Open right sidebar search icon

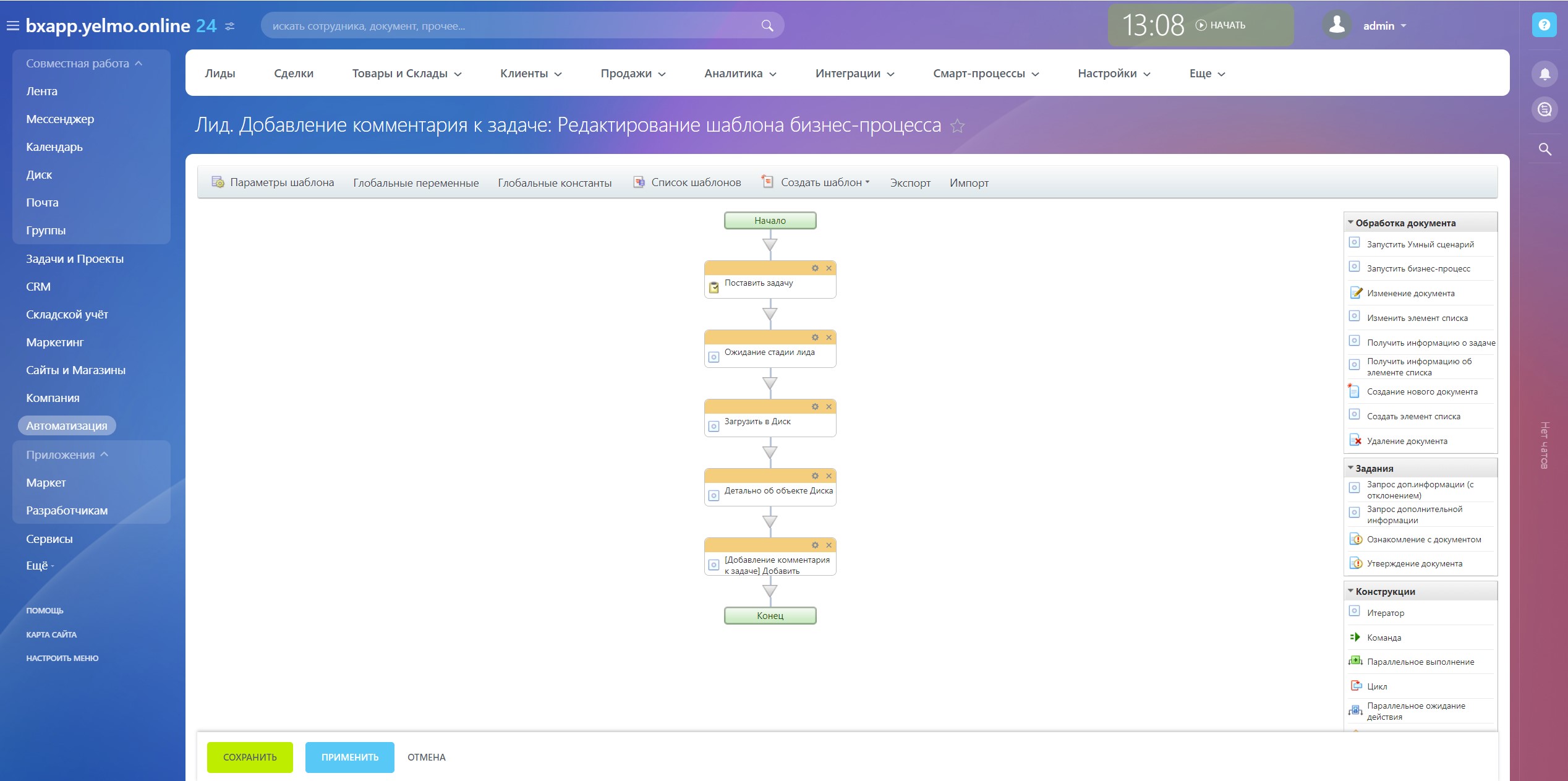1544,149
